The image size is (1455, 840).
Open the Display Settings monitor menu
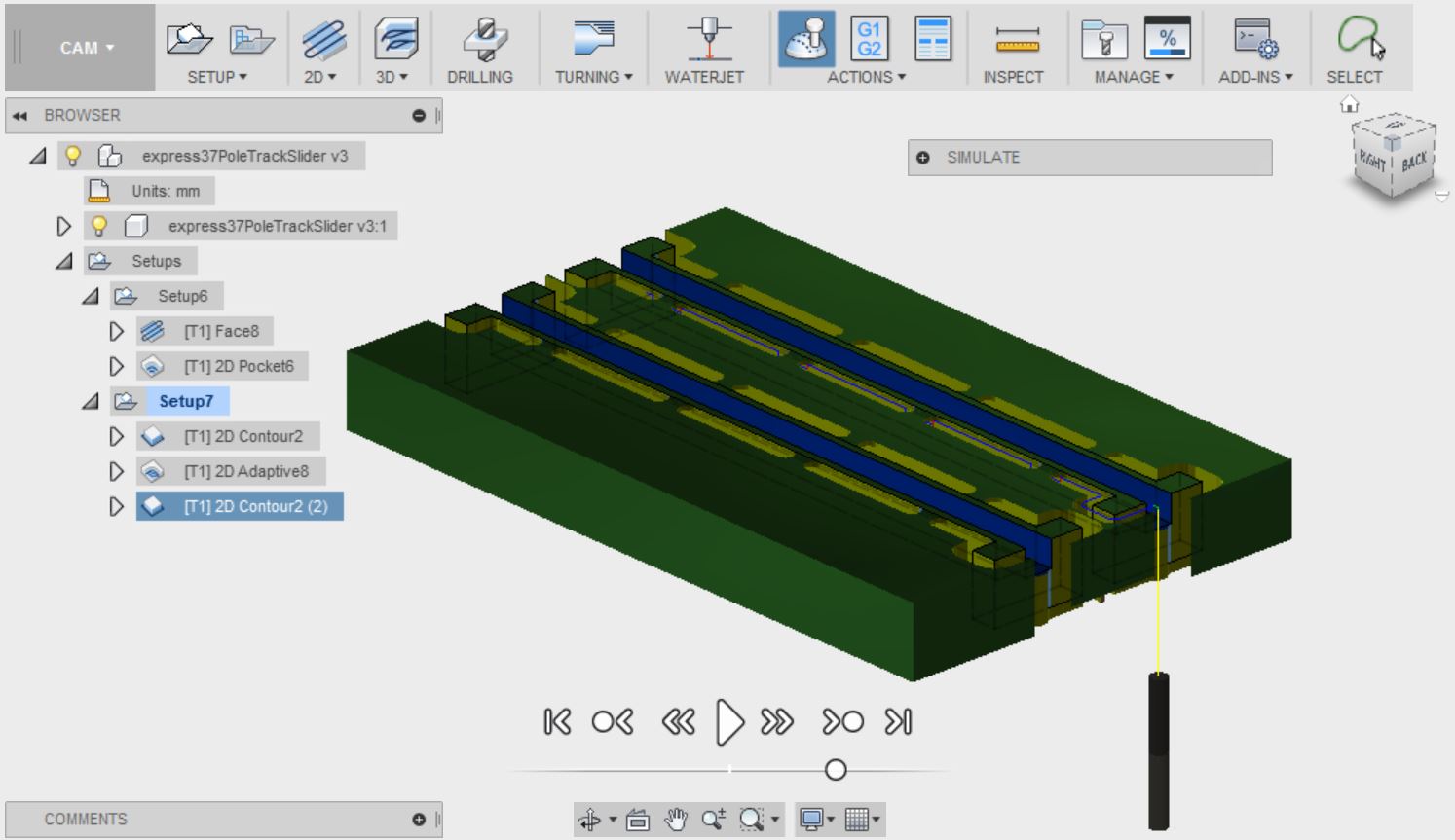click(815, 820)
